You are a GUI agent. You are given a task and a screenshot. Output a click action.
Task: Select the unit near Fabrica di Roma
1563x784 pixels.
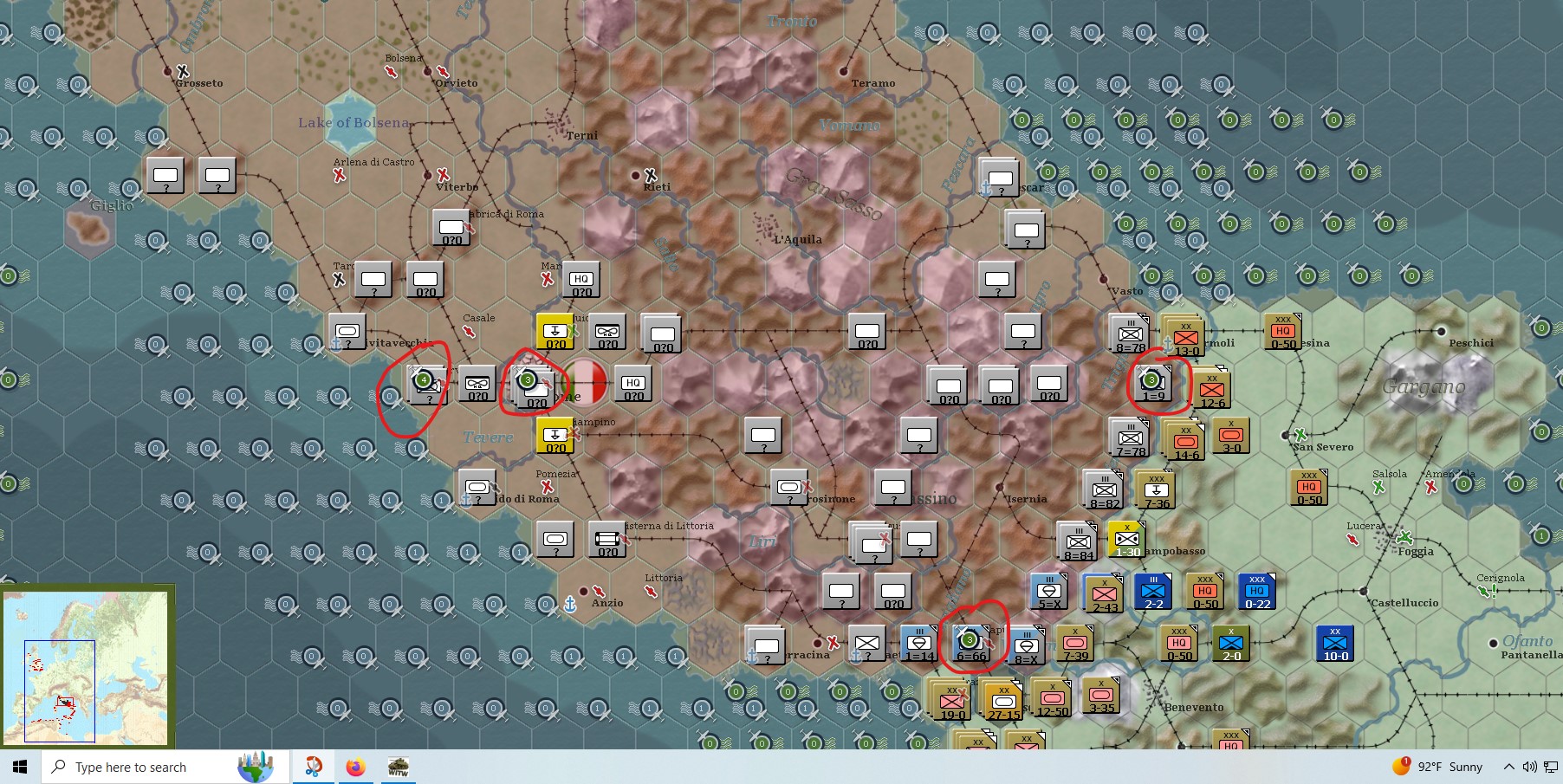tap(451, 227)
